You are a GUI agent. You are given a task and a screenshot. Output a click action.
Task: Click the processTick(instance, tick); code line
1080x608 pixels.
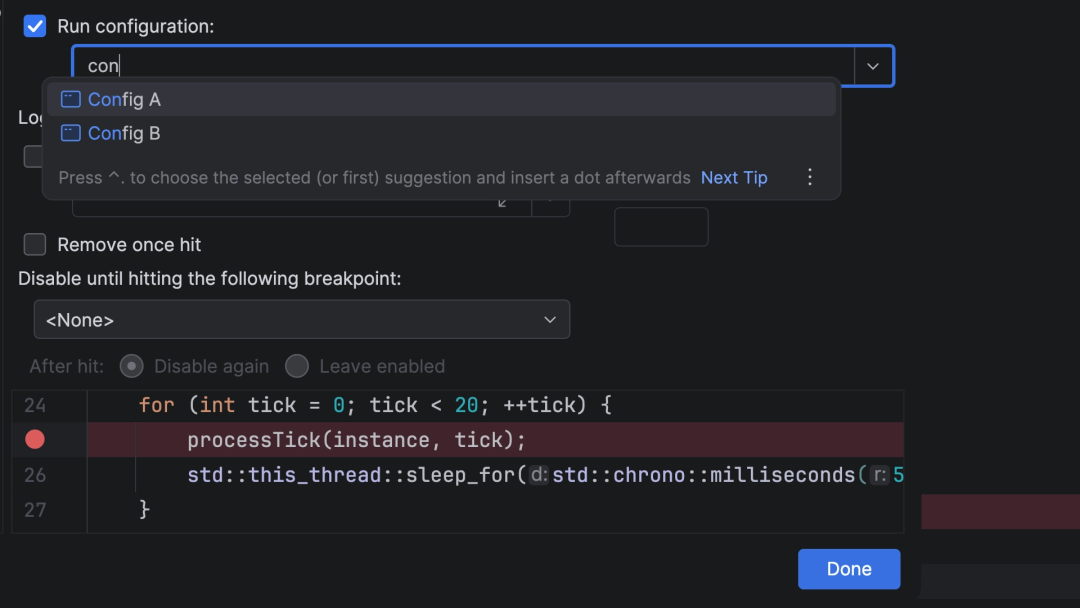[356, 440]
